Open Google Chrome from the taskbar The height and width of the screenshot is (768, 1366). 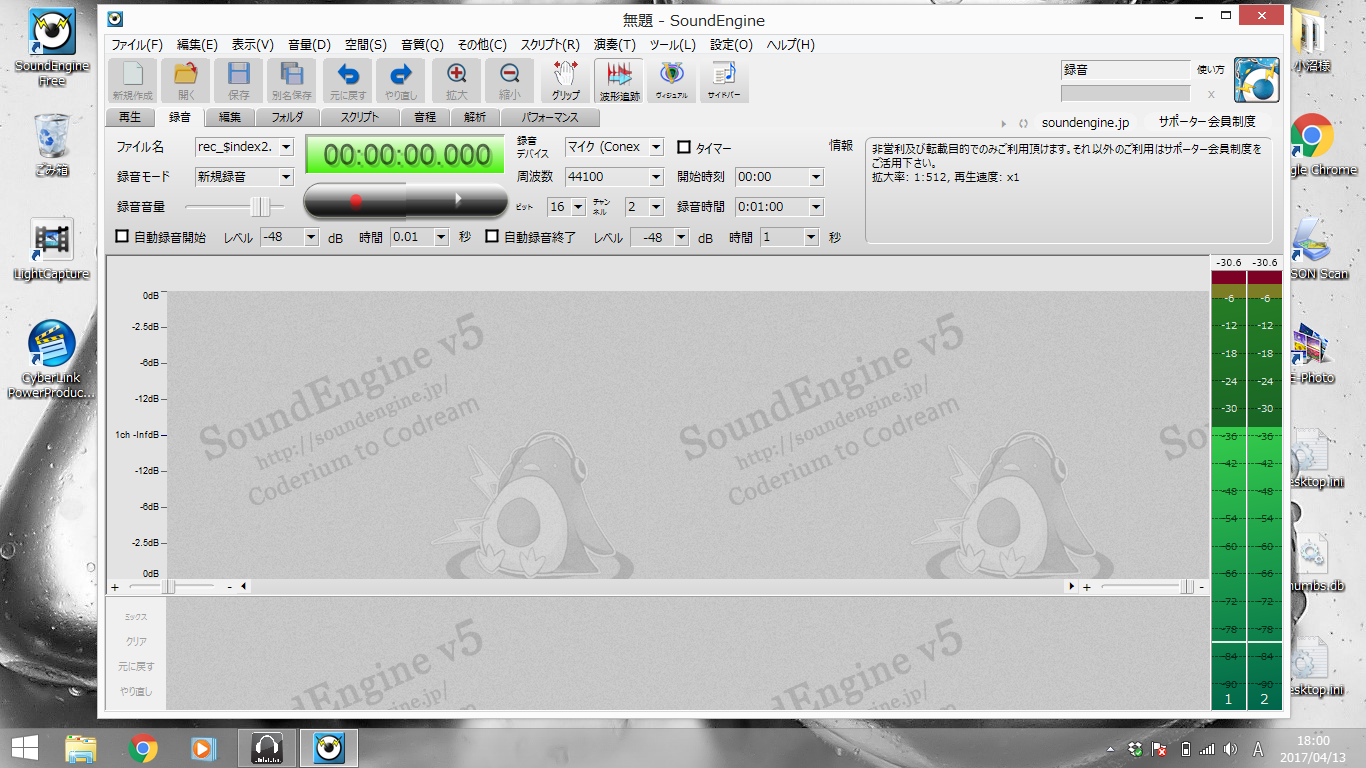click(143, 747)
